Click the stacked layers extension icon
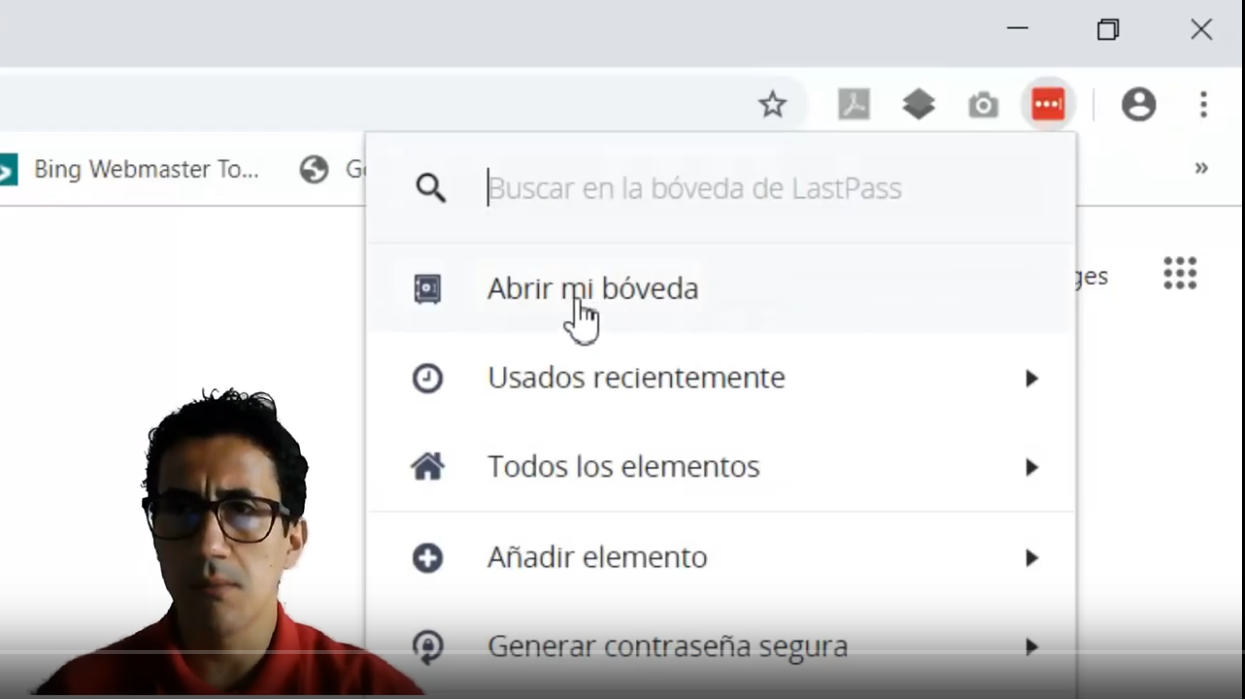1245x700 pixels. pyautogui.click(x=918, y=104)
